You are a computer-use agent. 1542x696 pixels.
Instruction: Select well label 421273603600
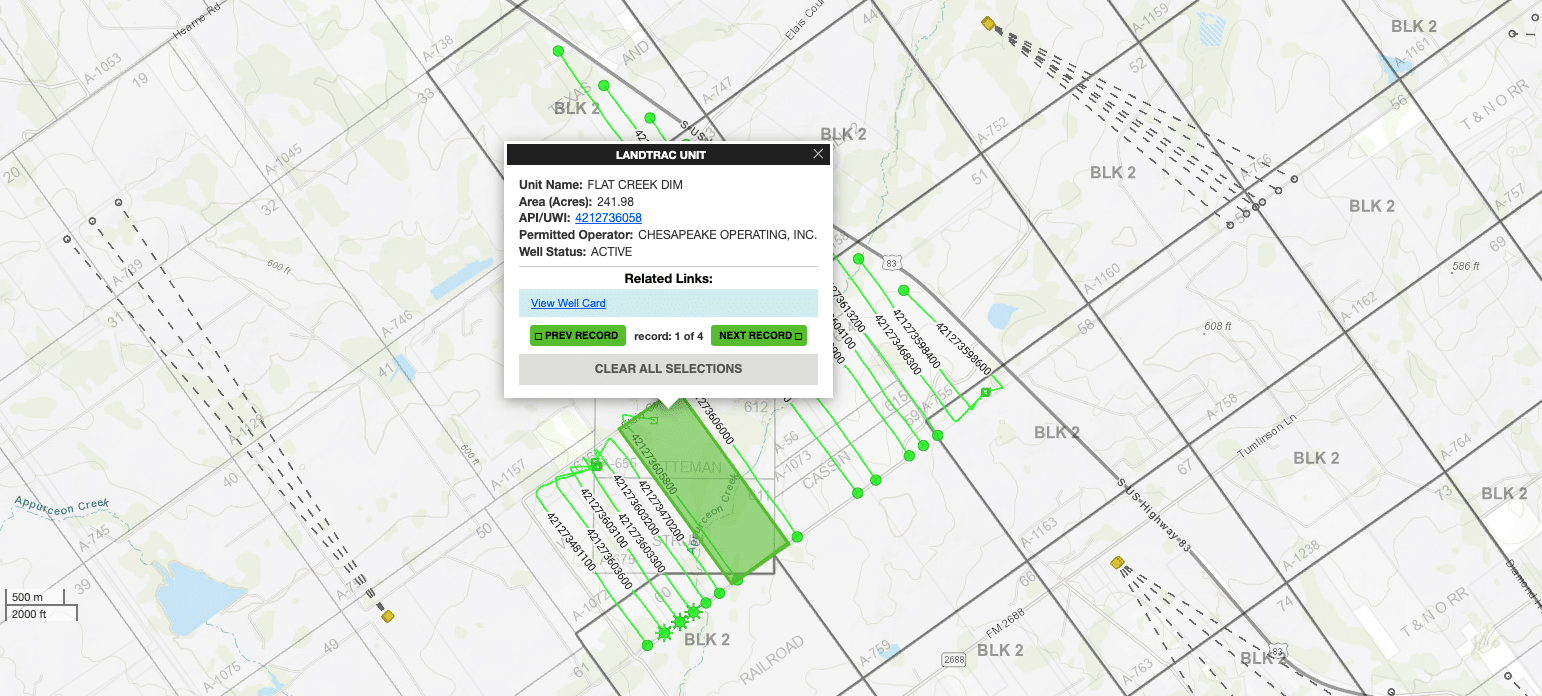(609, 559)
